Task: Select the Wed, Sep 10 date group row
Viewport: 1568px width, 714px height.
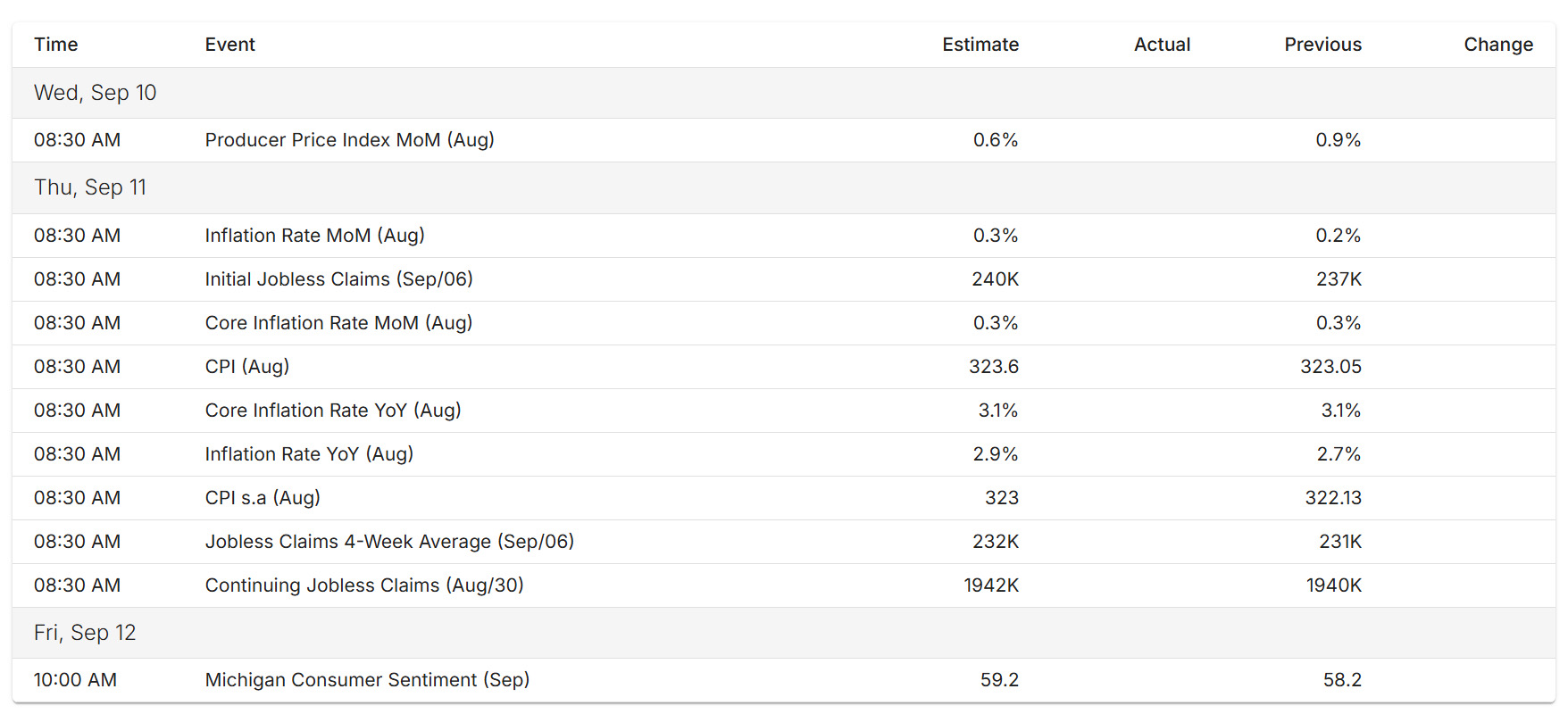Action: (784, 93)
